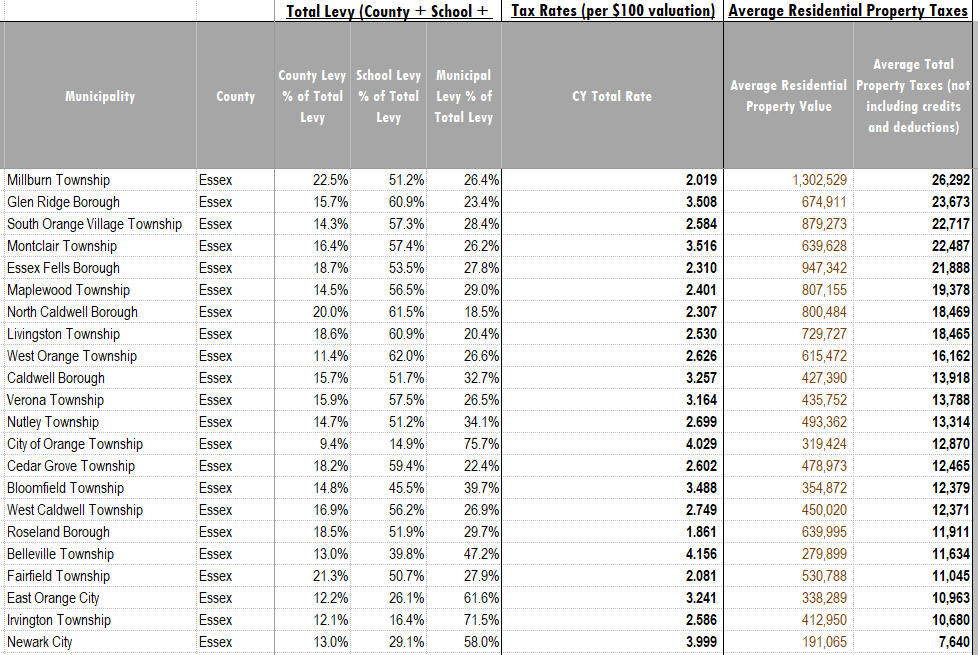
Task: Select the Average Residential Property Taxes heading
Action: (848, 11)
